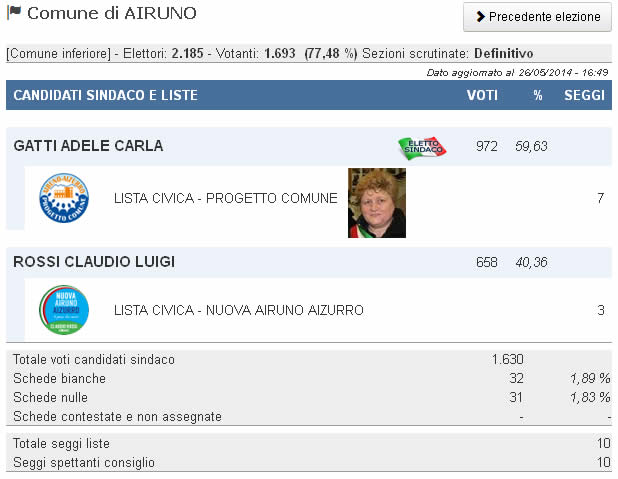This screenshot has height=479, width=618.
Task: Select candidate ROSSI CLAUDIO LUIGI name
Action: click(94, 262)
